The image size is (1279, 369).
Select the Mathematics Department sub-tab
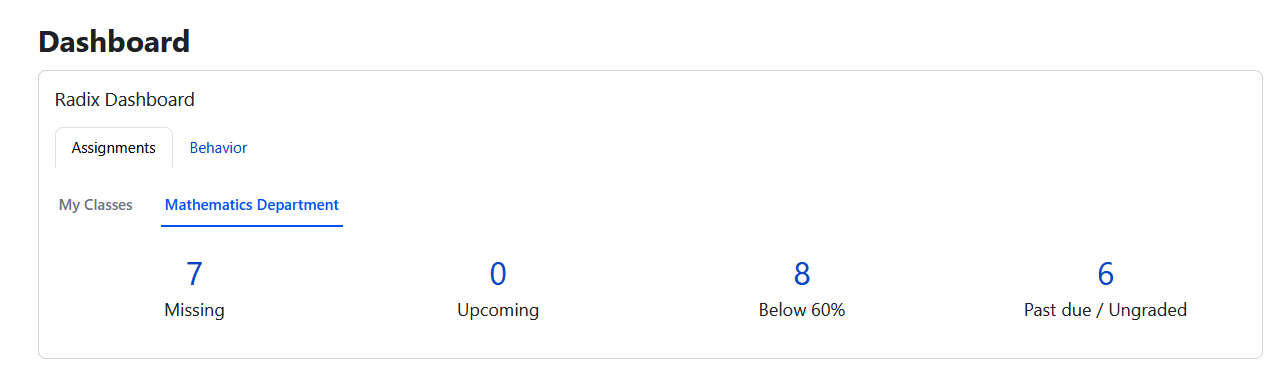point(252,205)
